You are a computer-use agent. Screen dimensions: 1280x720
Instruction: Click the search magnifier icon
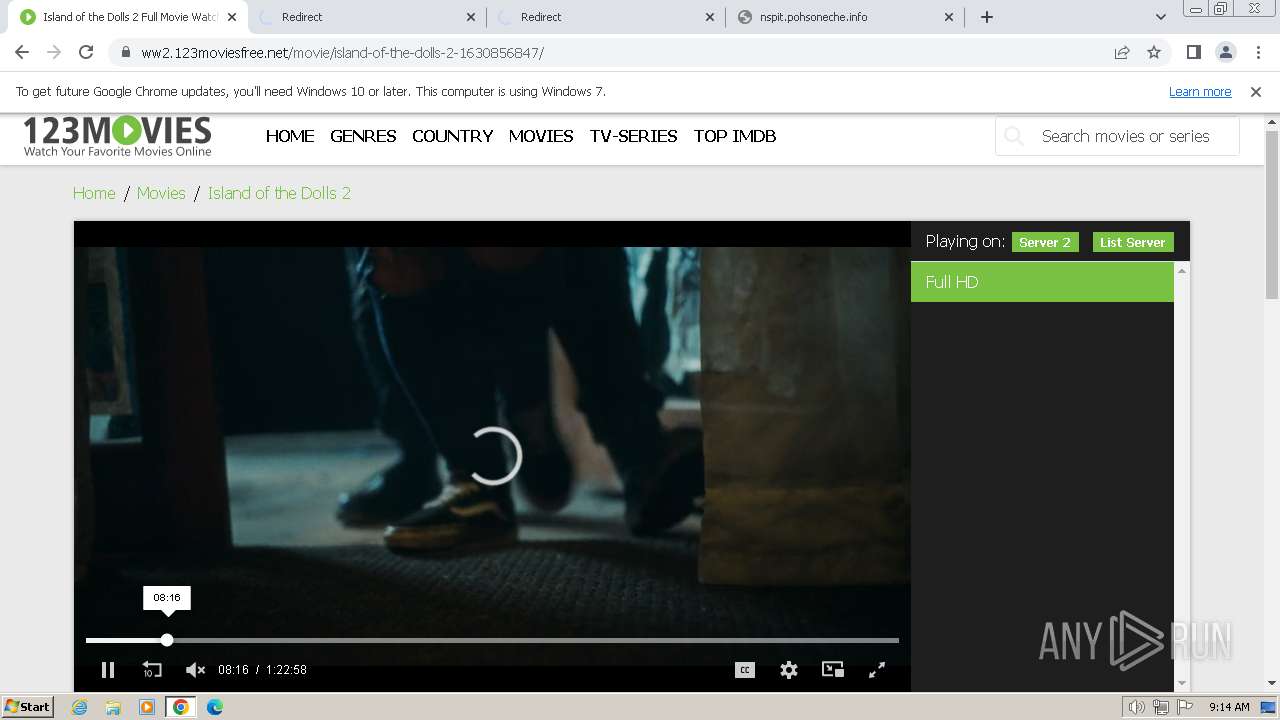click(1014, 136)
